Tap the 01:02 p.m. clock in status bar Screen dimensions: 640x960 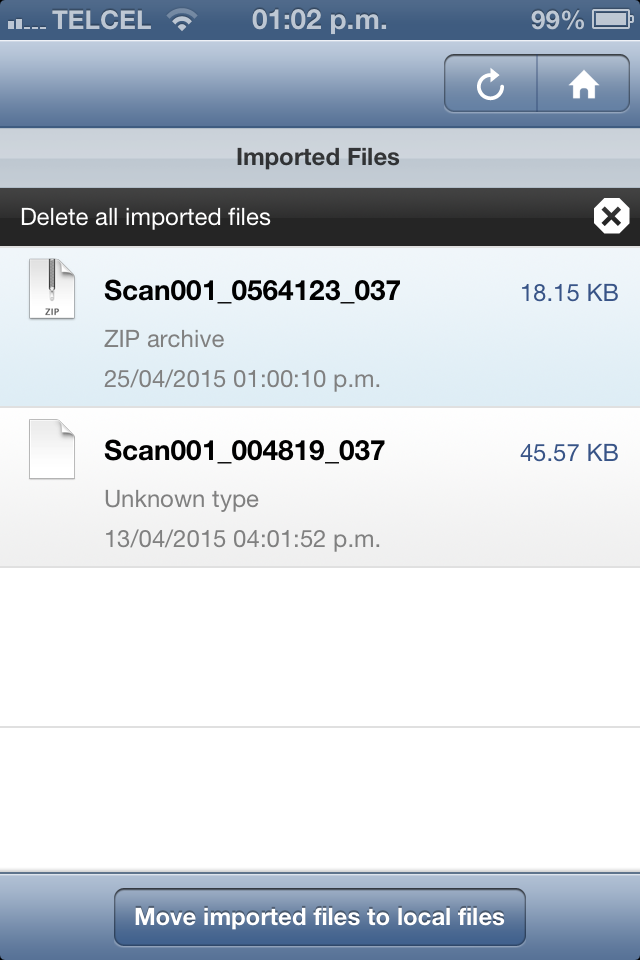tap(319, 19)
